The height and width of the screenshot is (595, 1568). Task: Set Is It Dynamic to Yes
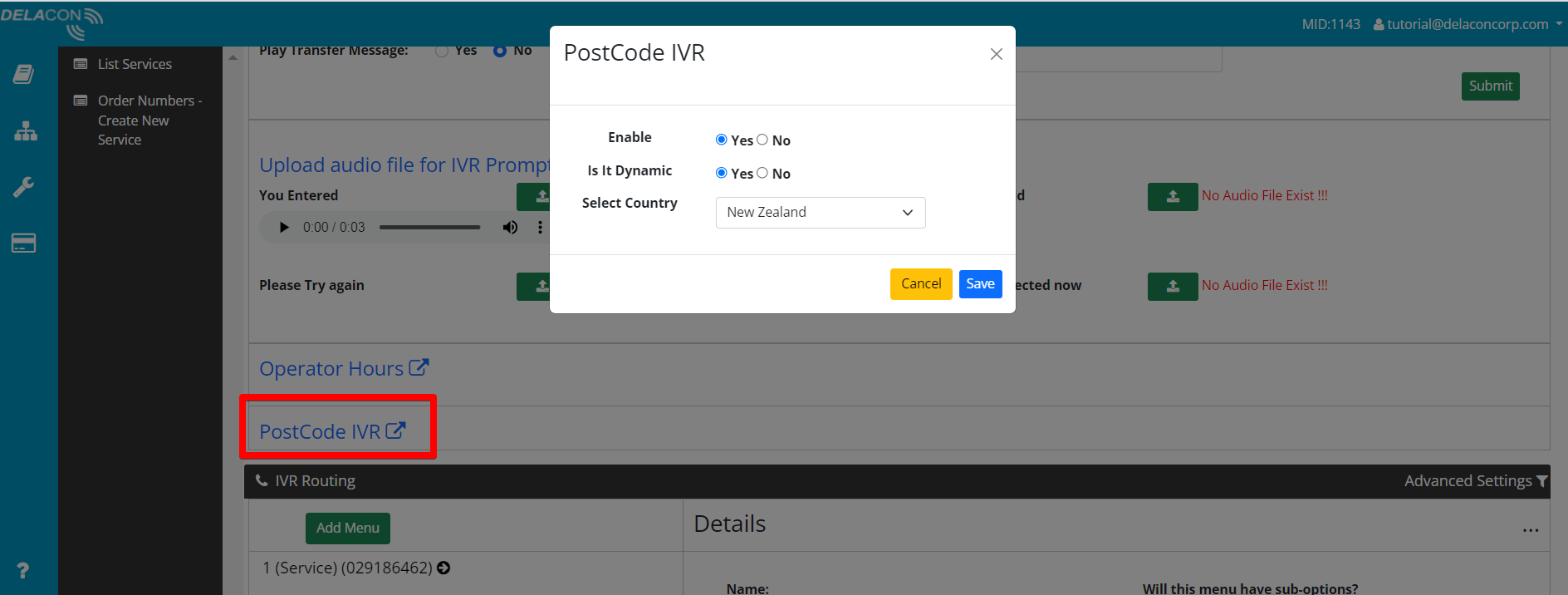(x=721, y=173)
